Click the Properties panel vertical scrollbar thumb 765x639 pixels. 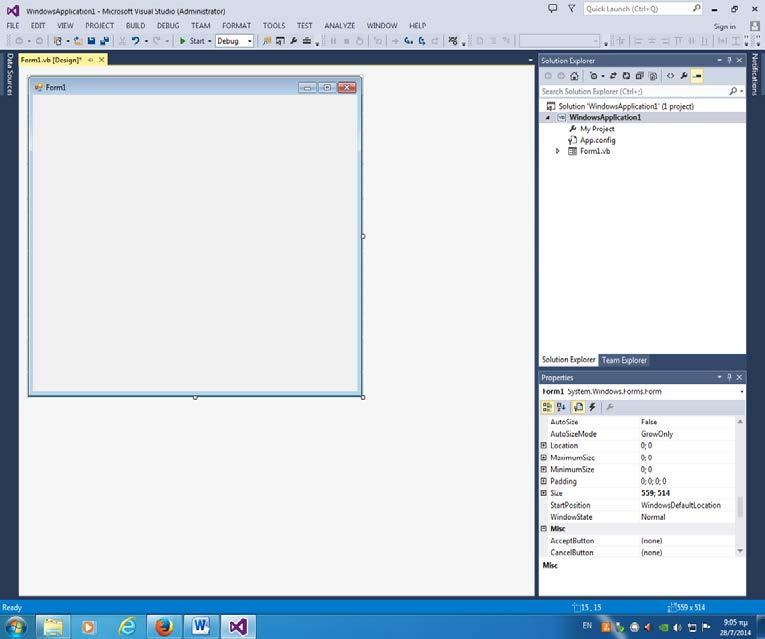740,507
